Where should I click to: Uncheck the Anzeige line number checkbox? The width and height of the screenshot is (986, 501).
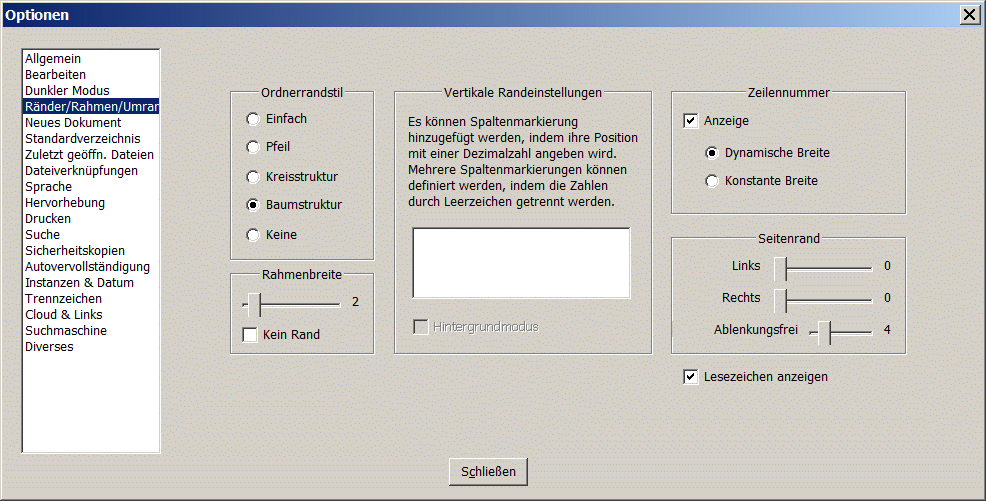(690, 121)
